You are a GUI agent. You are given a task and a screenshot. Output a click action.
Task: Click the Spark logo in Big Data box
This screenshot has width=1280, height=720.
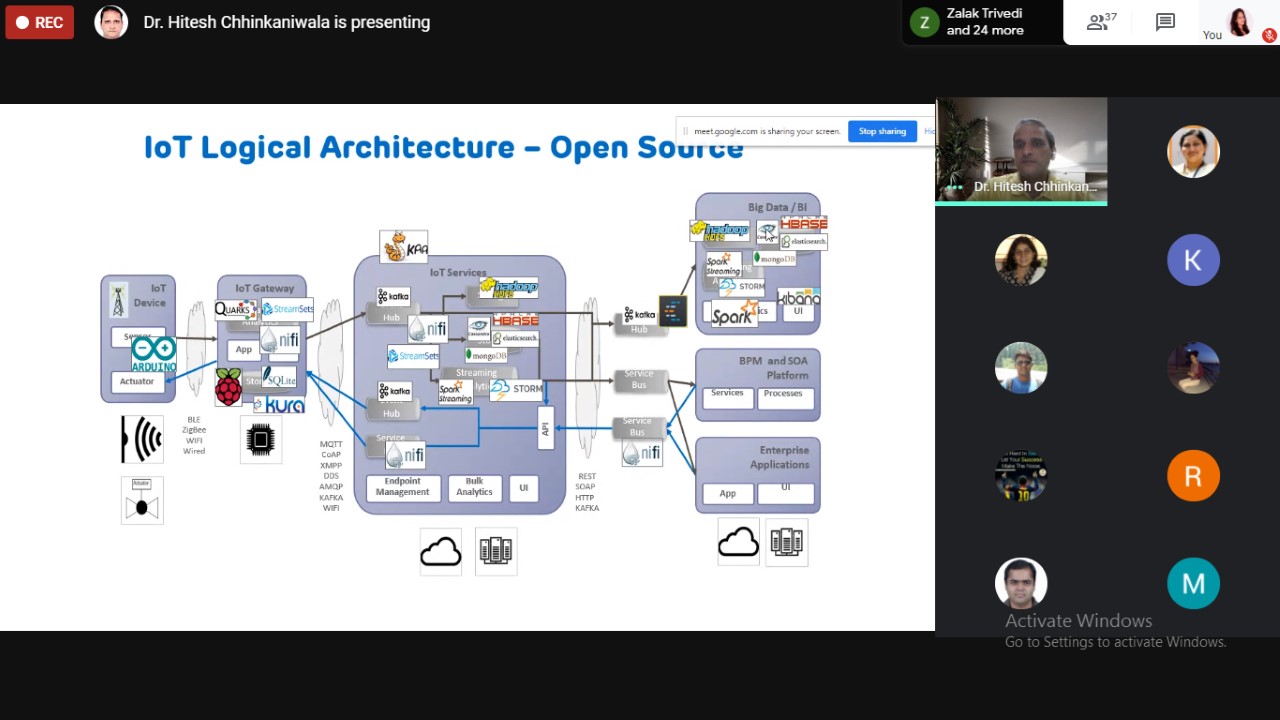tap(733, 315)
